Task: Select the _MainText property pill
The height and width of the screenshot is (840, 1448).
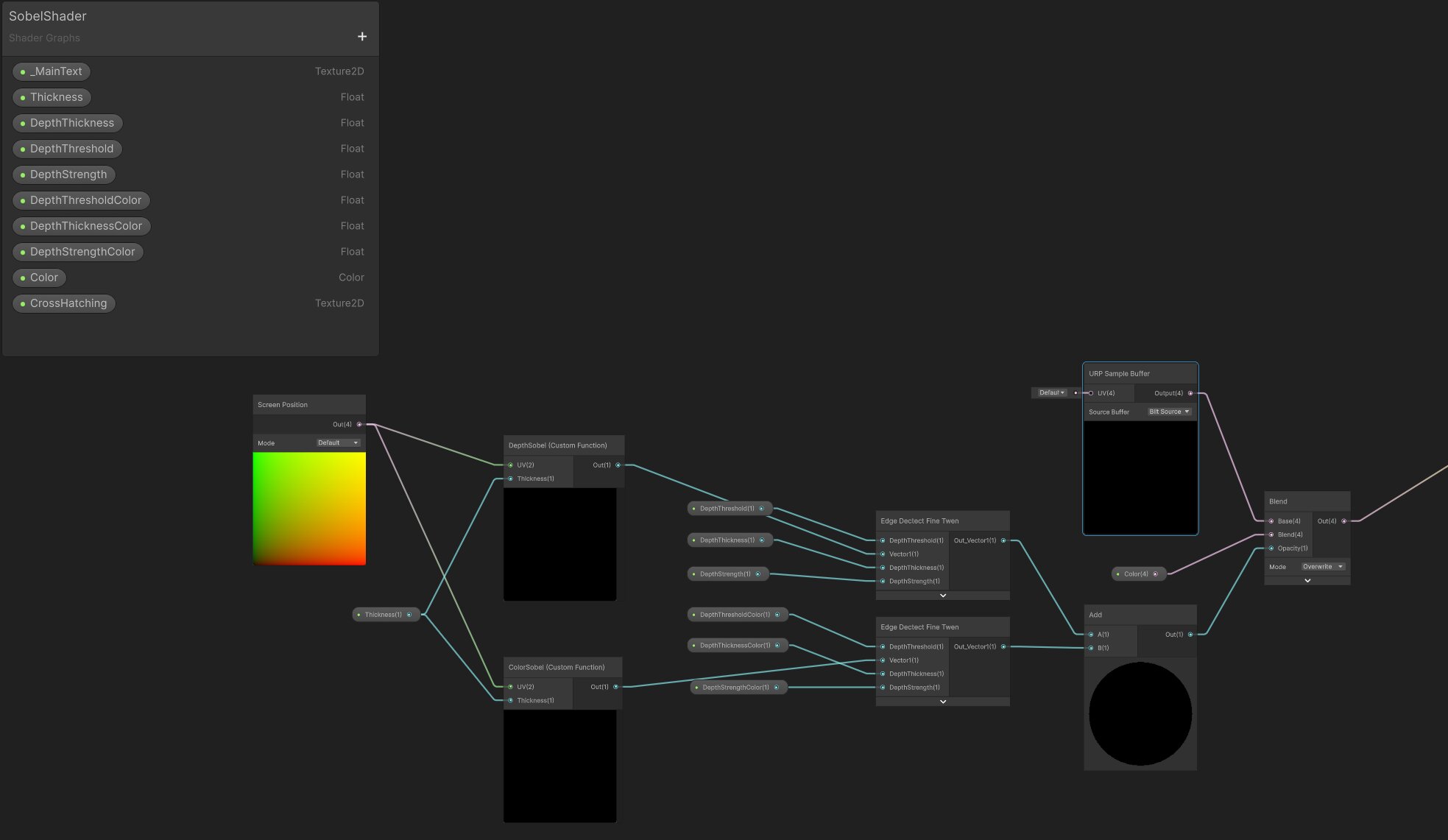Action: [x=52, y=71]
